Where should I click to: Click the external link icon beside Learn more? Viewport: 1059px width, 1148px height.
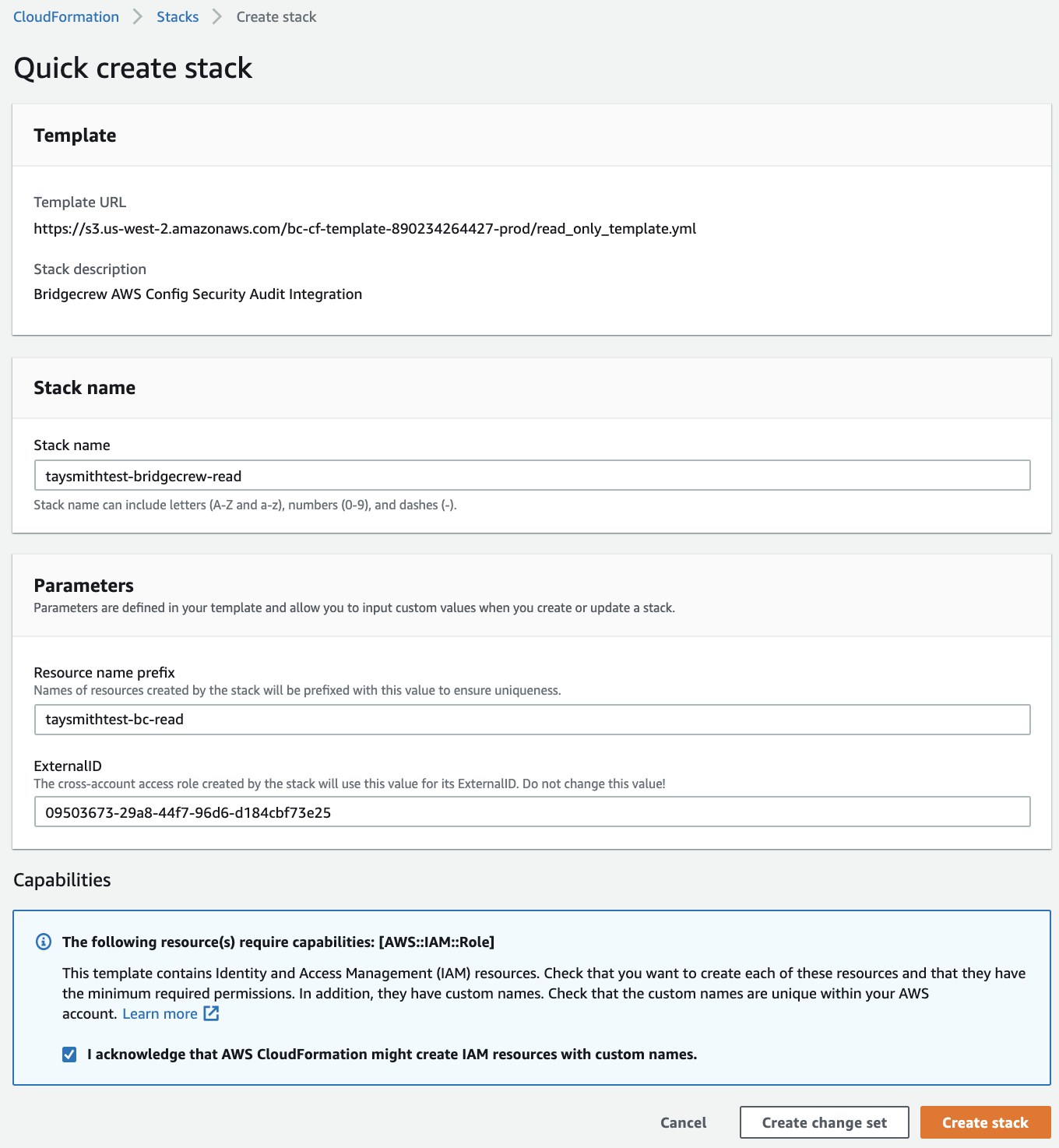click(x=211, y=1013)
